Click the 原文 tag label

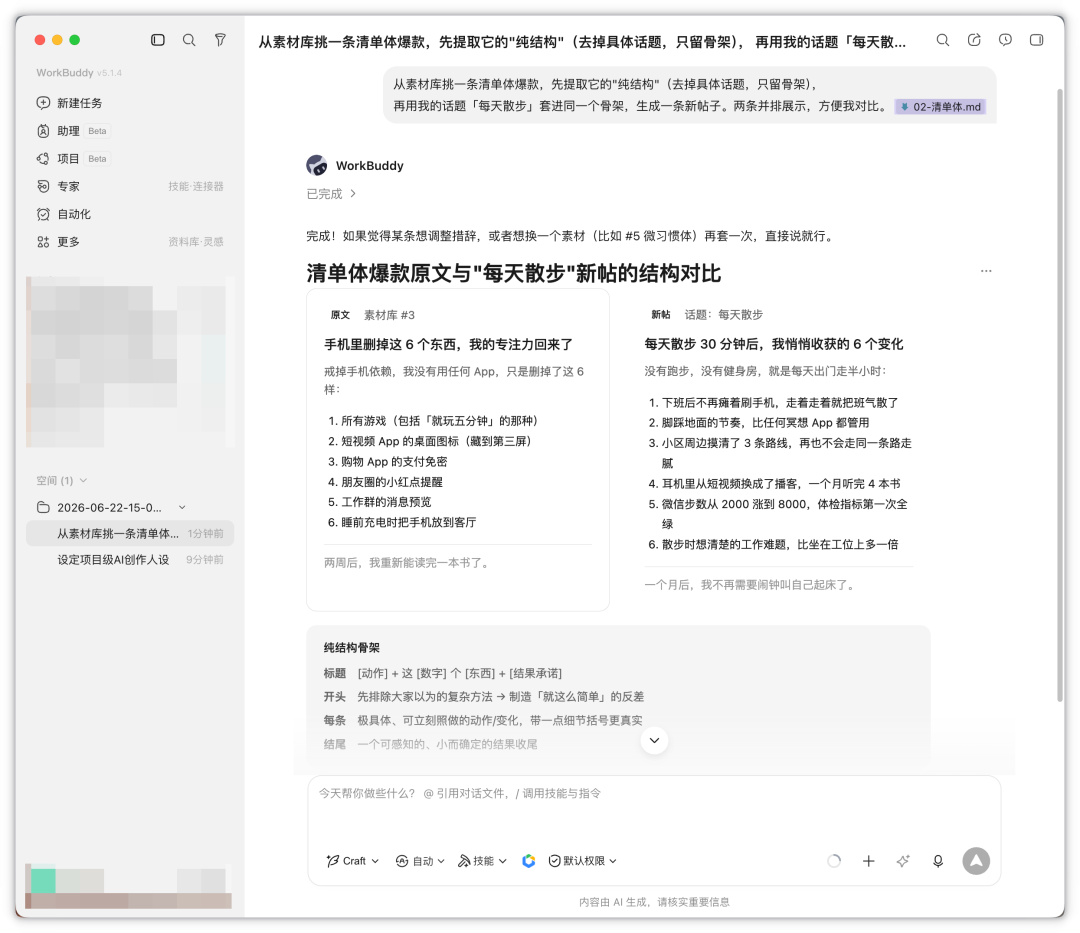point(340,315)
